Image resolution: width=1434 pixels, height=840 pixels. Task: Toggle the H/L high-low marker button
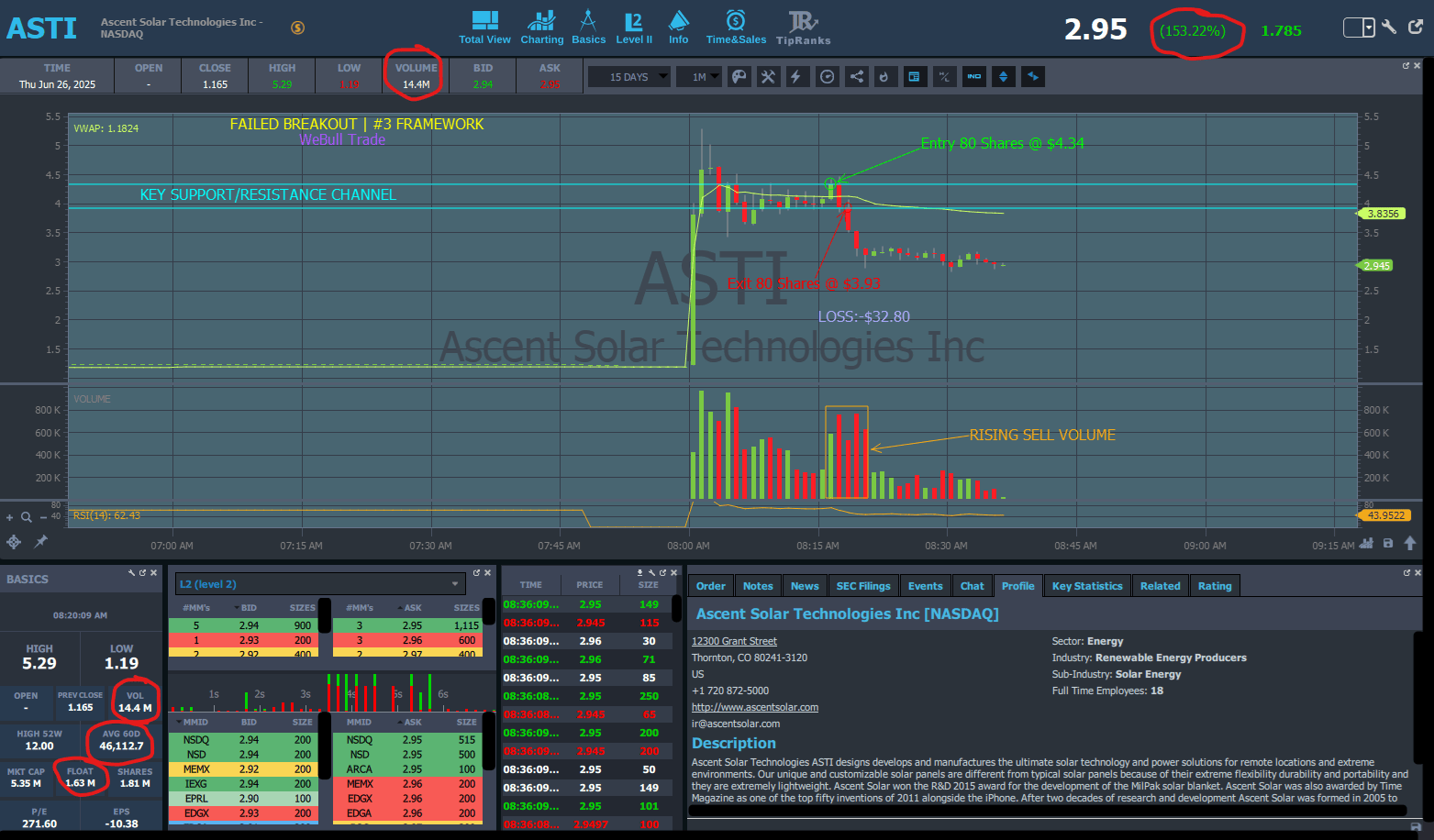click(x=943, y=77)
